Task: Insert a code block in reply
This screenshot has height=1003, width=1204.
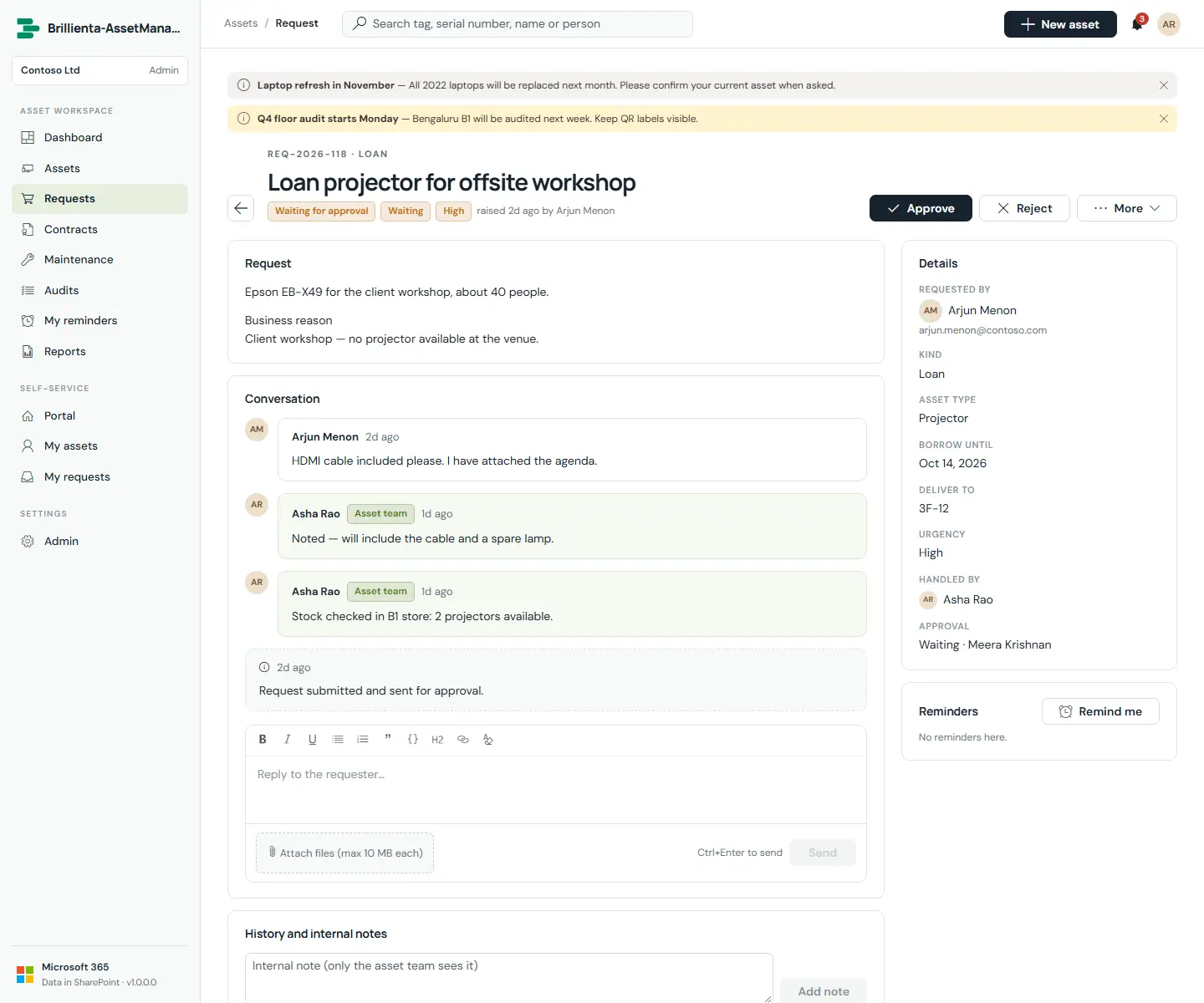Action: 413,740
